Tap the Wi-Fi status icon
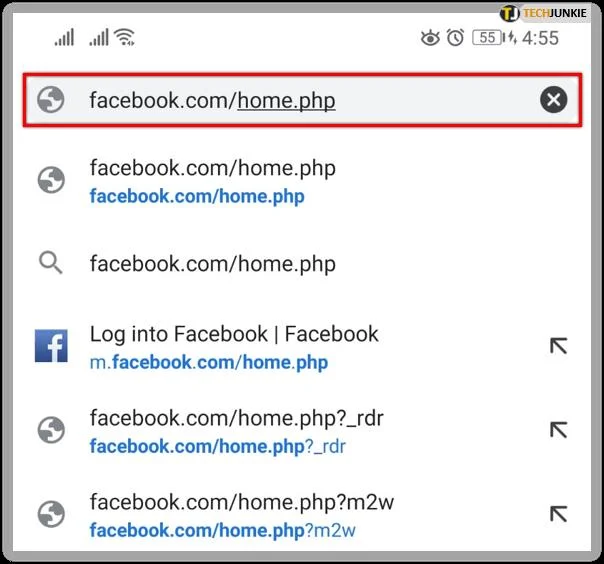 pos(125,37)
